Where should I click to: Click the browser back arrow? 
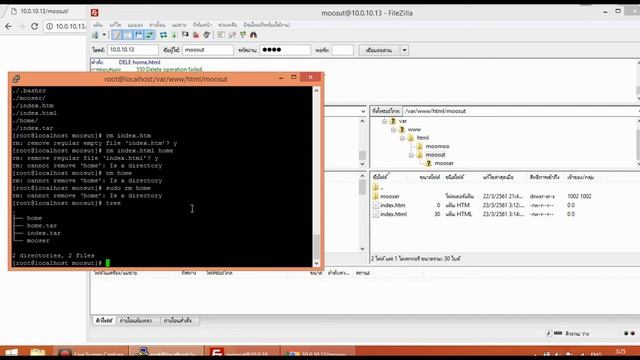[x=8, y=27]
